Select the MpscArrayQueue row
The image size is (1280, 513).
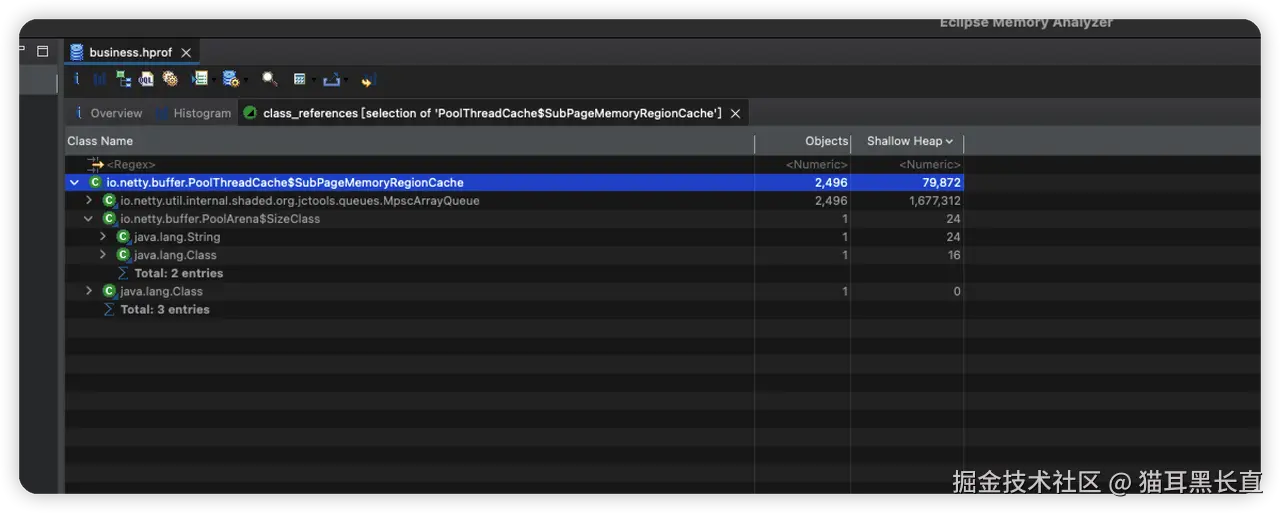click(514, 201)
